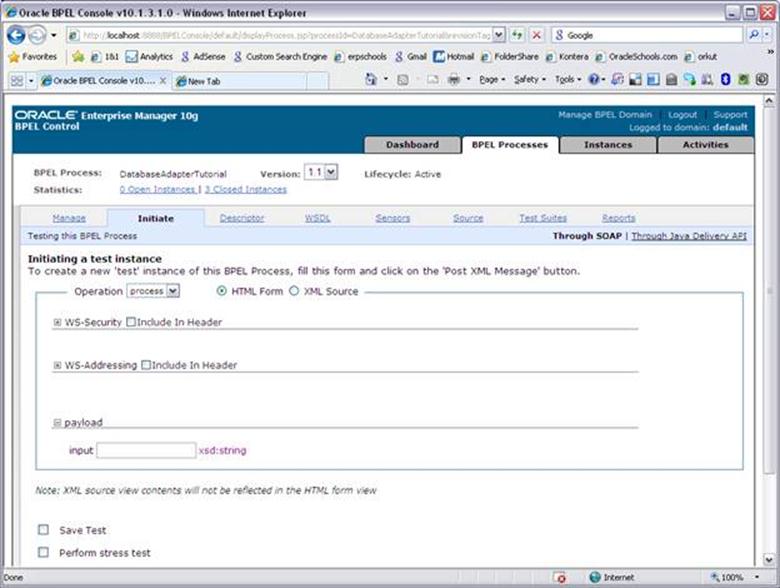780x588 pixels.
Task: Open the Safety menu dropdown
Action: coord(530,80)
